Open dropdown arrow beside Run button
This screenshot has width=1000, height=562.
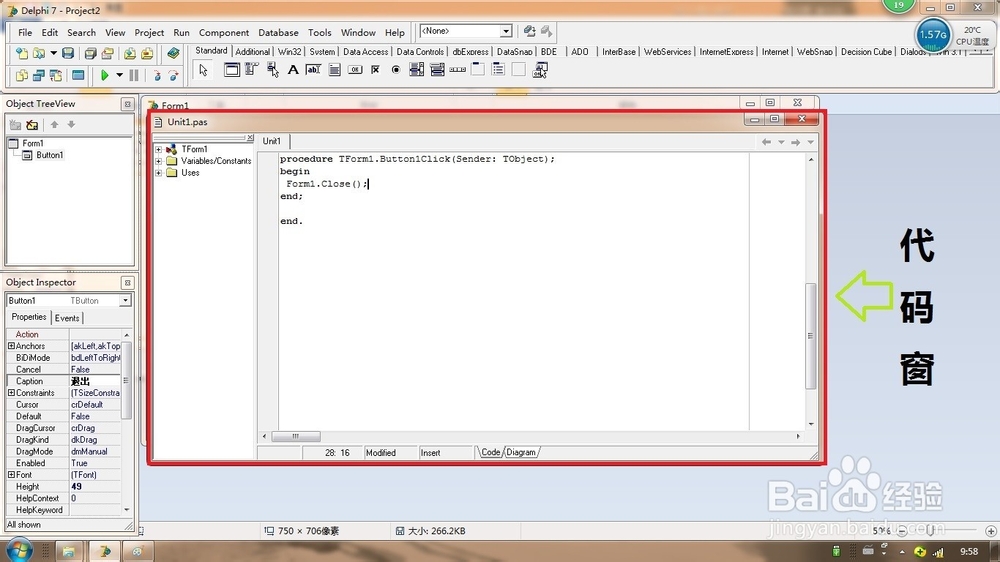[119, 75]
